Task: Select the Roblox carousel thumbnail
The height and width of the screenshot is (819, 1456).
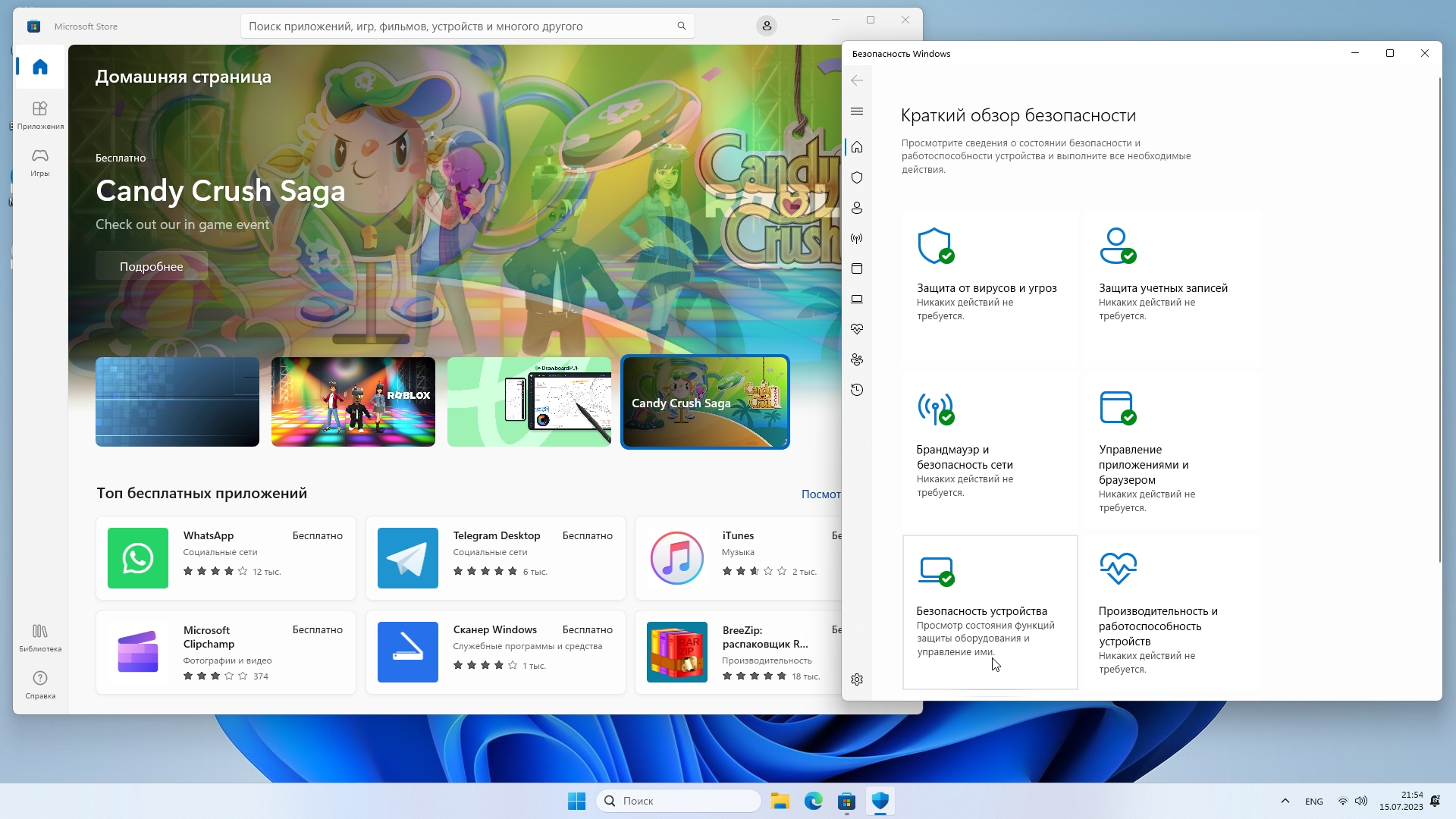Action: point(353,402)
